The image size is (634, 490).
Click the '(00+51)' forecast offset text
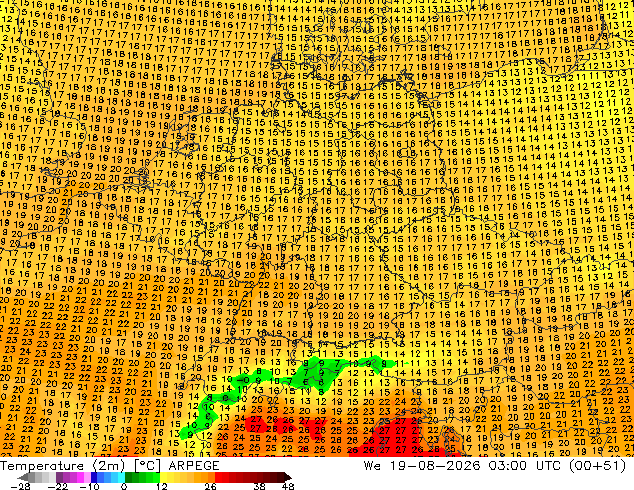coord(598,466)
